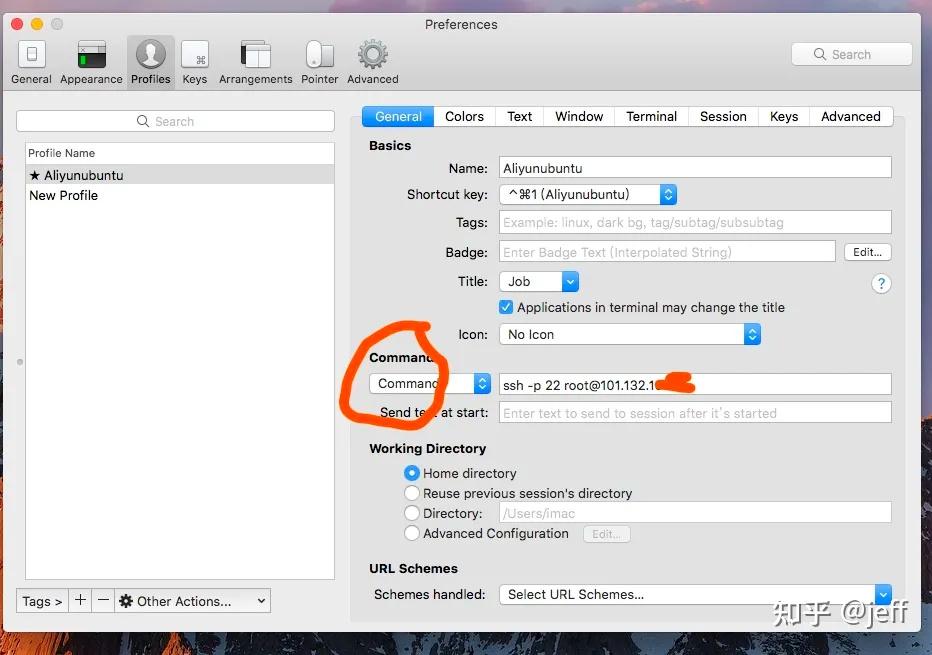Open the Arrangements preferences pane
Viewport: 932px width, 655px height.
[255, 55]
